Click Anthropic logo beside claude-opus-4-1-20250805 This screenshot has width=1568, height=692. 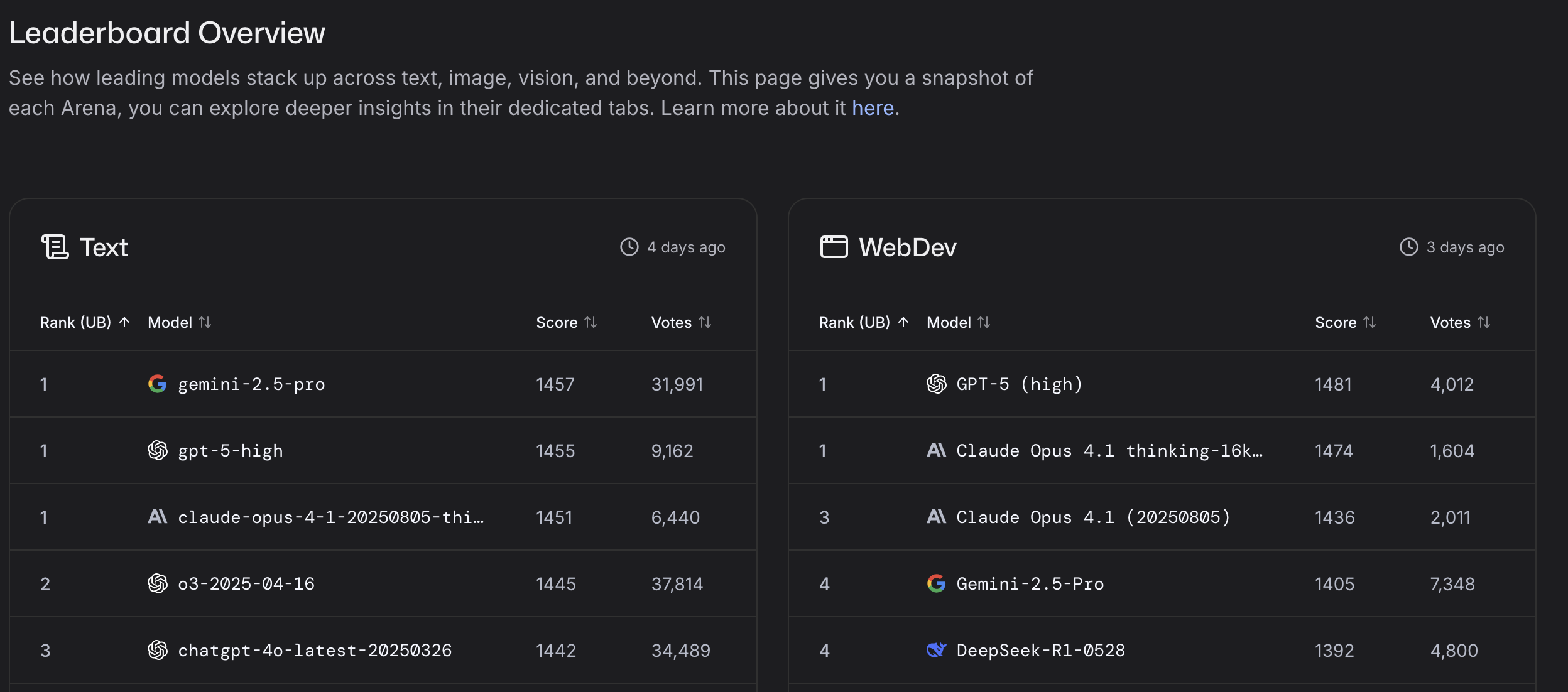(157, 517)
